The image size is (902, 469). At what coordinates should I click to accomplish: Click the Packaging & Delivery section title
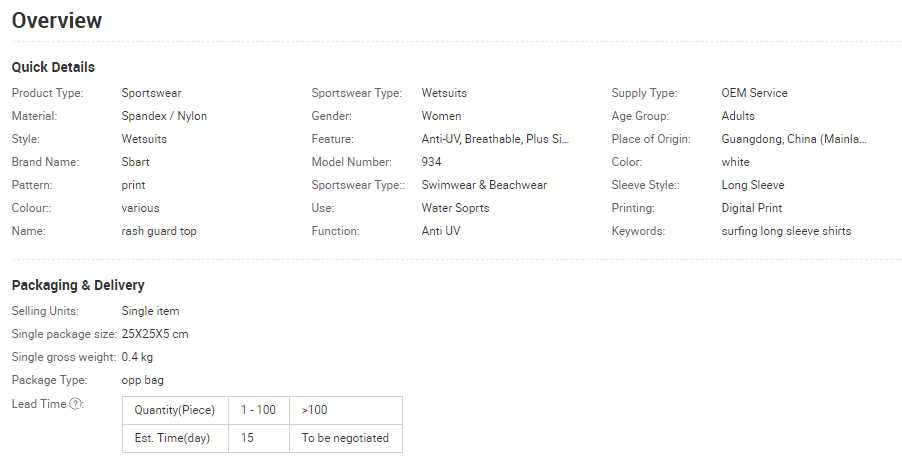[x=78, y=285]
